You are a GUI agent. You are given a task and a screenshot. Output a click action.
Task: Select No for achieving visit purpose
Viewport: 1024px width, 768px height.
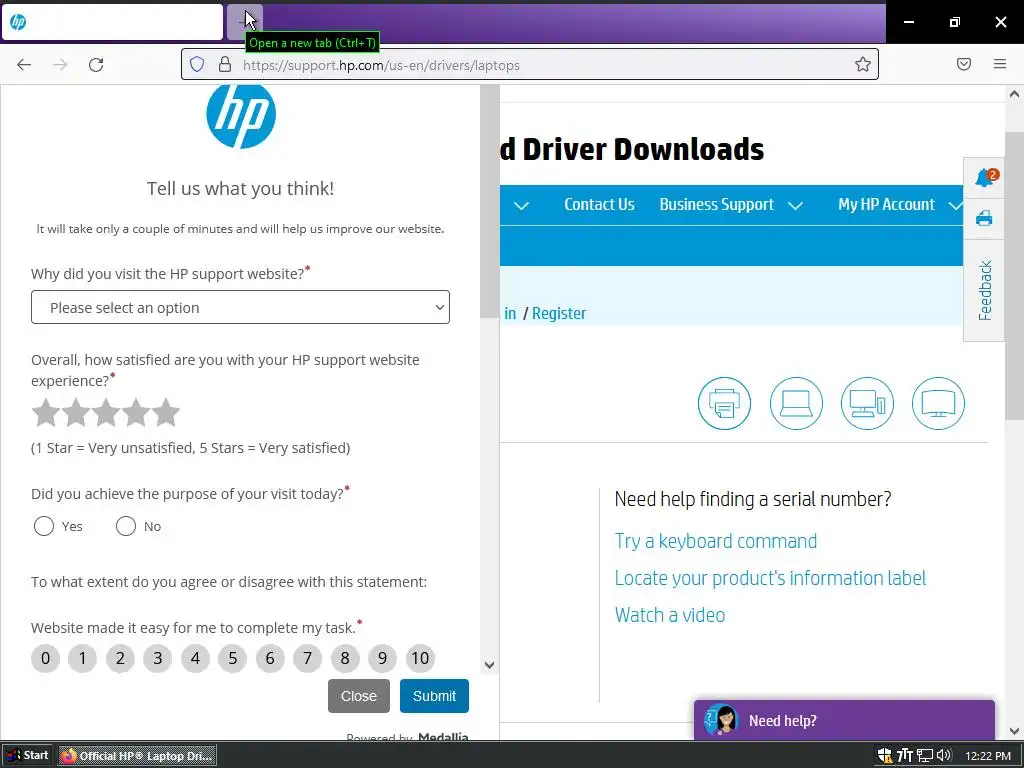click(125, 526)
